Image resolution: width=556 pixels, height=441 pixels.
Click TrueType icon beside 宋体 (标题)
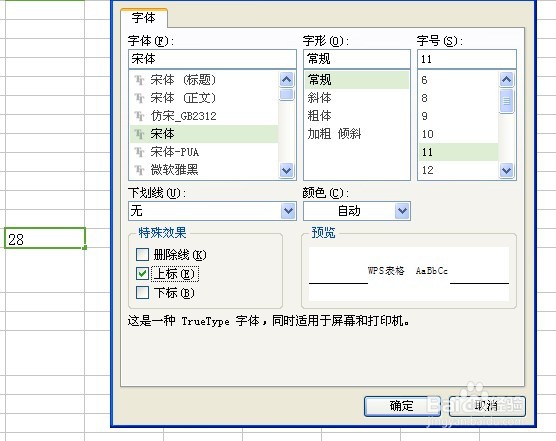click(139, 80)
